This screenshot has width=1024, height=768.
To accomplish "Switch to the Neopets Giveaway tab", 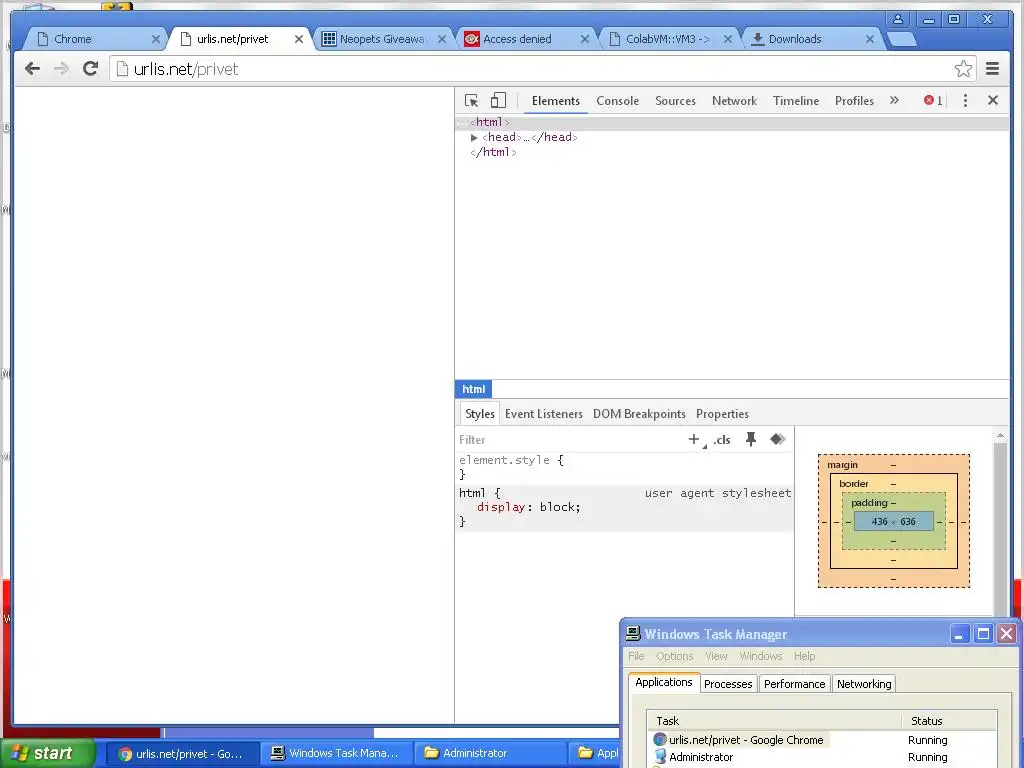I will [x=381, y=39].
